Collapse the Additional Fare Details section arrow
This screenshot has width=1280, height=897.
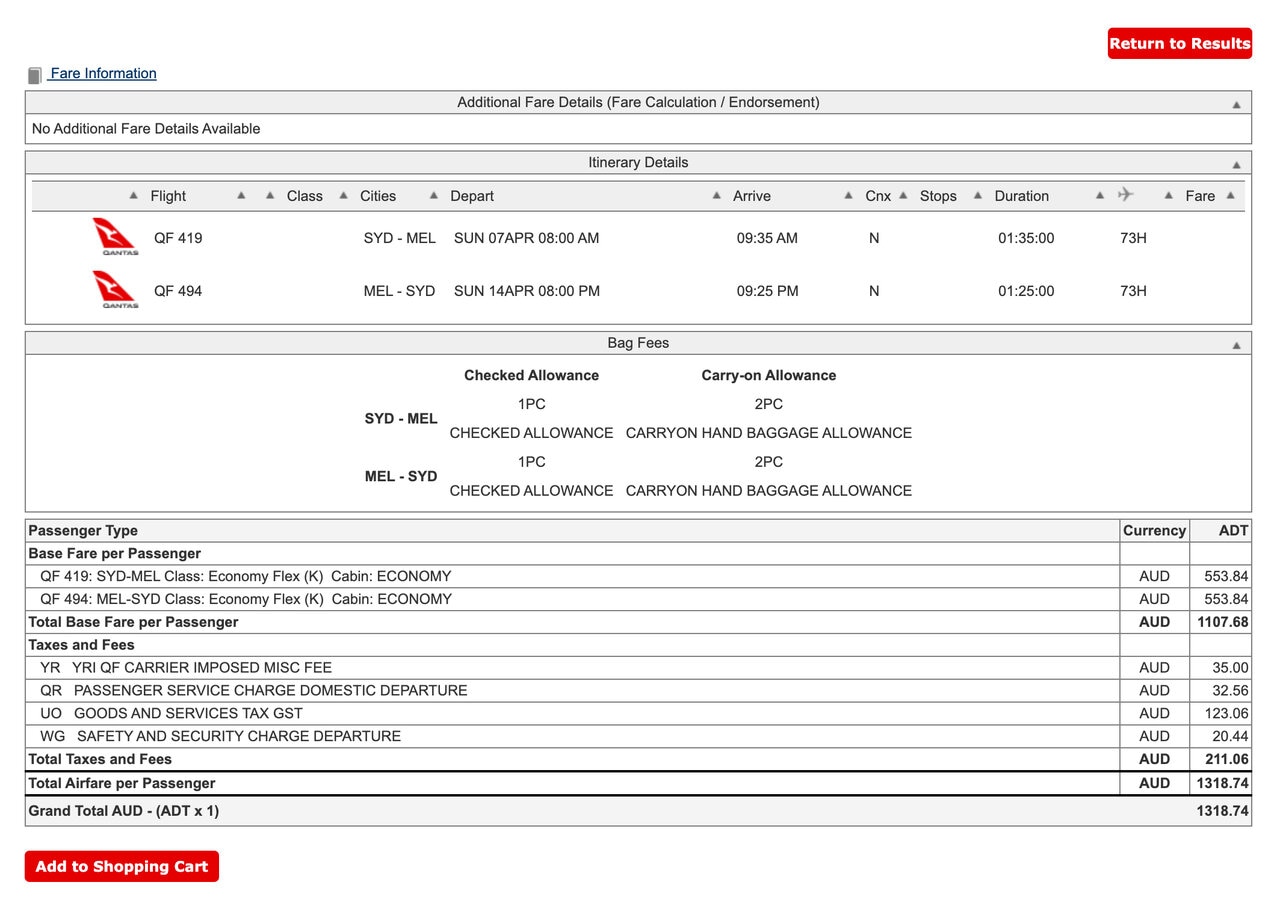point(1236,104)
